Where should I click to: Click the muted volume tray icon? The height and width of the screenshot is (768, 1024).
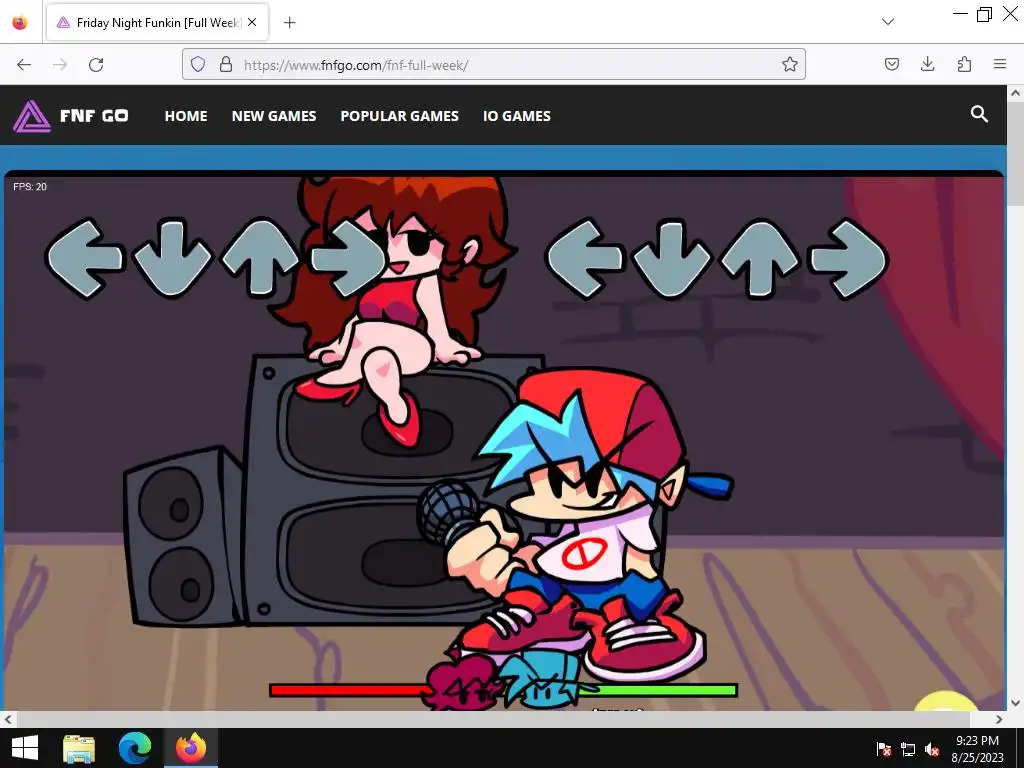click(x=932, y=749)
